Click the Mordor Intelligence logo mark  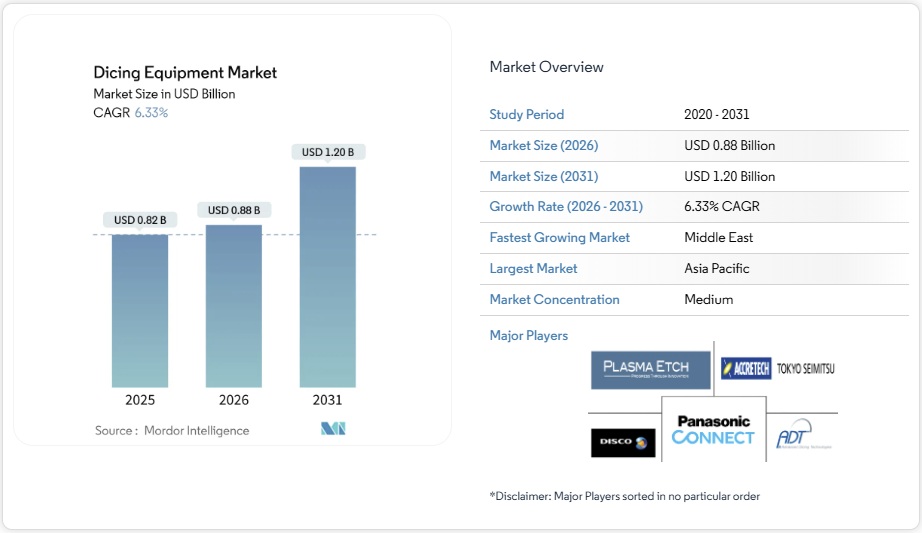click(333, 430)
